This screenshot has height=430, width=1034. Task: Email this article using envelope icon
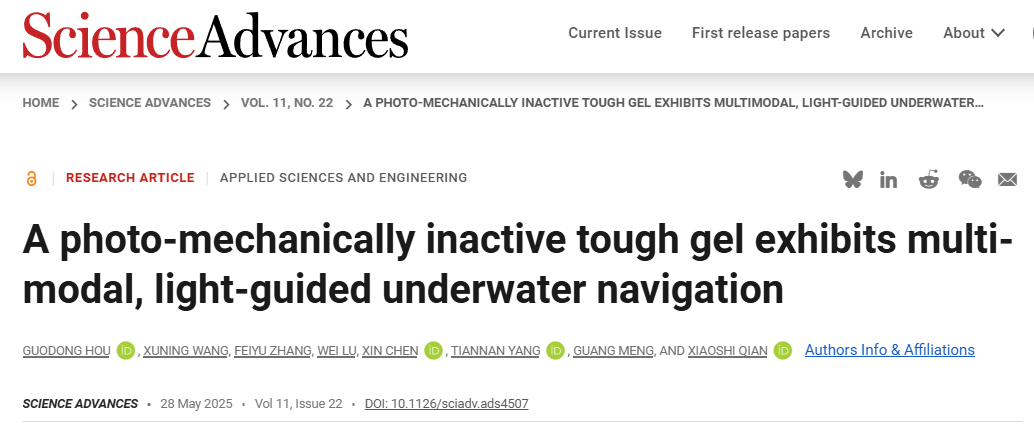[1007, 179]
